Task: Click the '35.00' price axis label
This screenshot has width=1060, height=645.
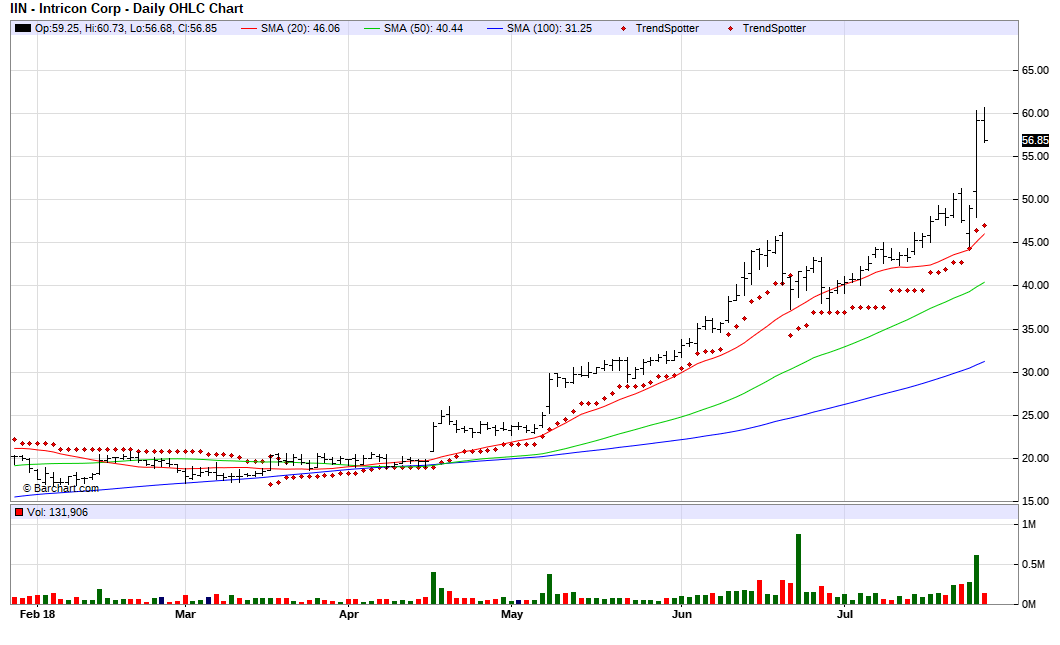Action: click(1035, 329)
